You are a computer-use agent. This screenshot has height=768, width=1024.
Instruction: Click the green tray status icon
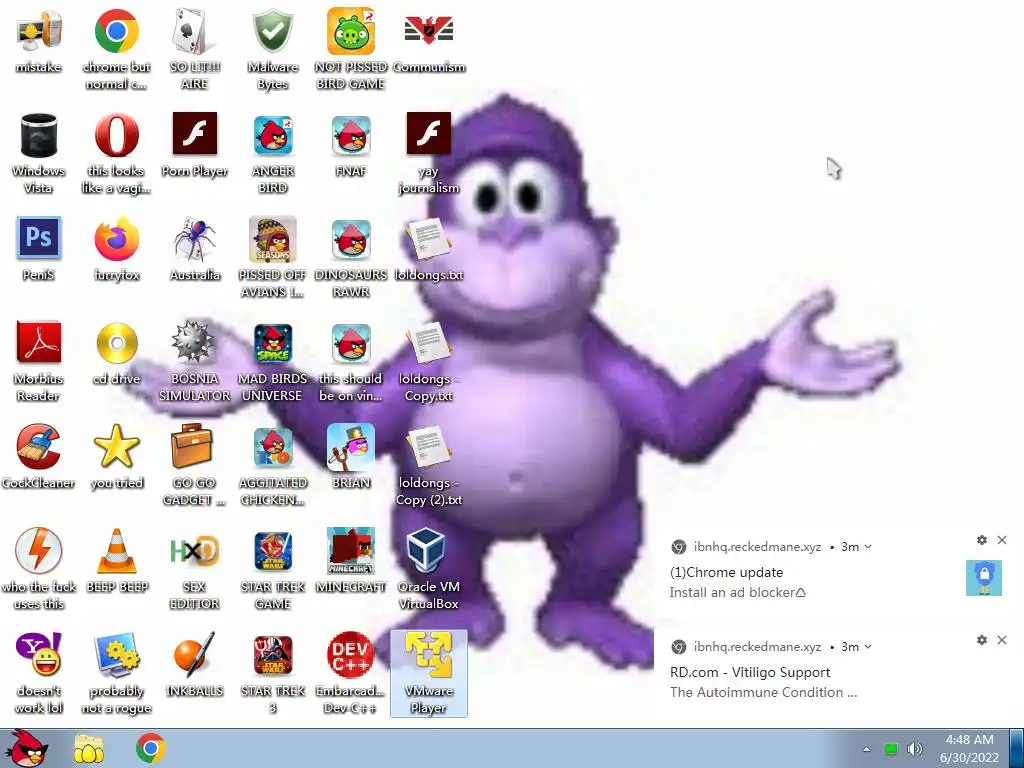pyautogui.click(x=891, y=749)
